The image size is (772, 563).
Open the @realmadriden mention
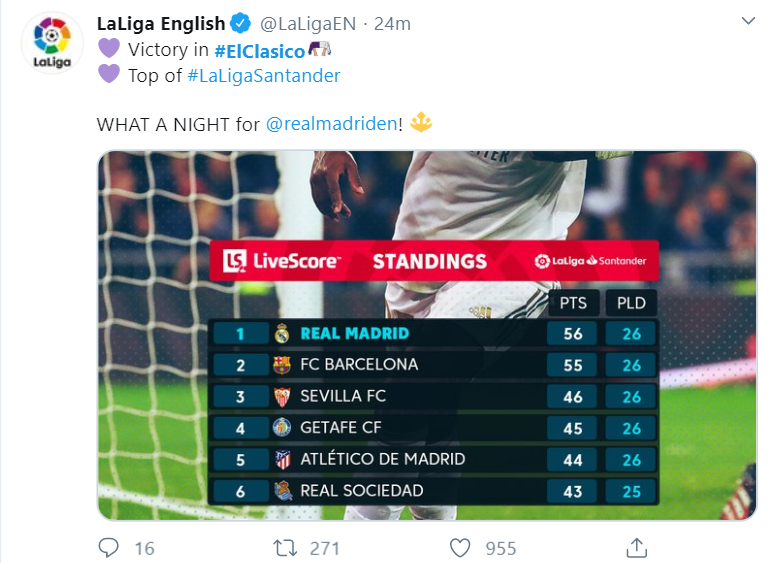click(x=332, y=124)
